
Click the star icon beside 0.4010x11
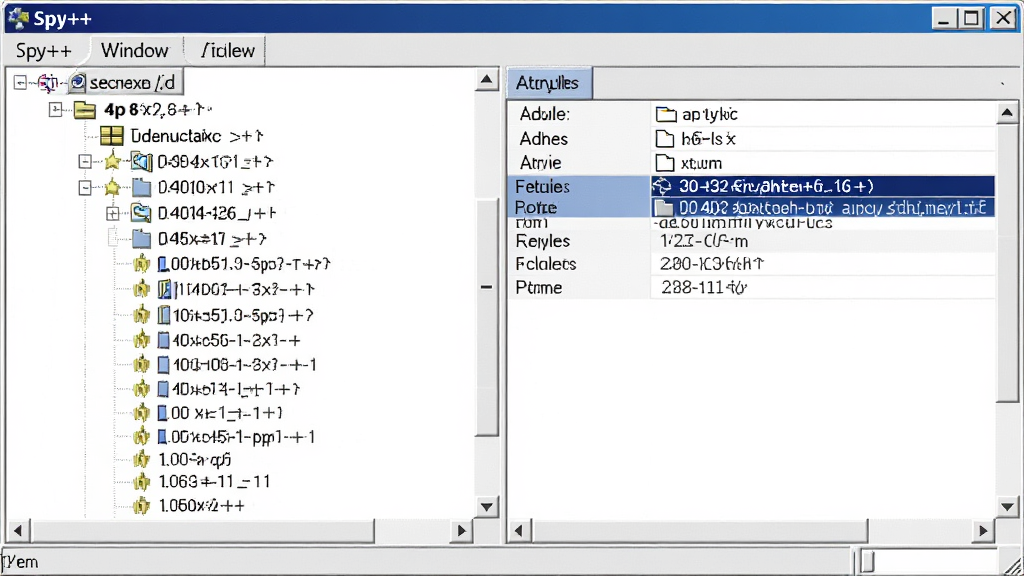pyautogui.click(x=112, y=187)
